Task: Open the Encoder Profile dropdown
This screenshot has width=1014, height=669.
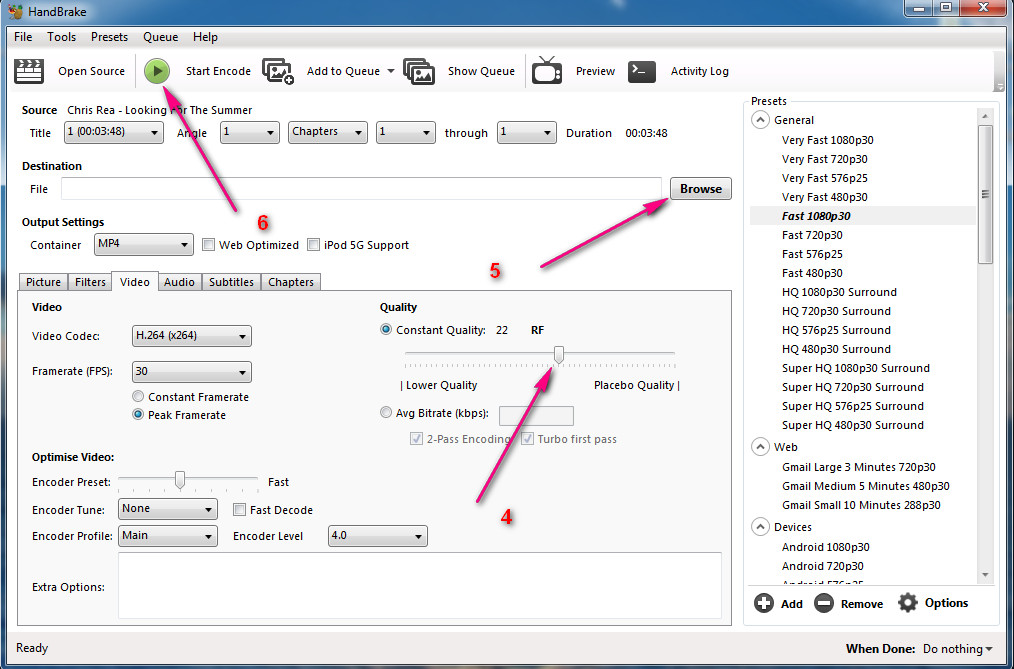Action: pyautogui.click(x=167, y=536)
